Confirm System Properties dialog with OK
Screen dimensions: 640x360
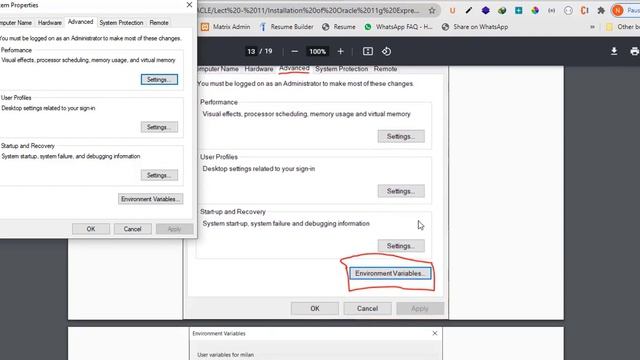pos(91,229)
